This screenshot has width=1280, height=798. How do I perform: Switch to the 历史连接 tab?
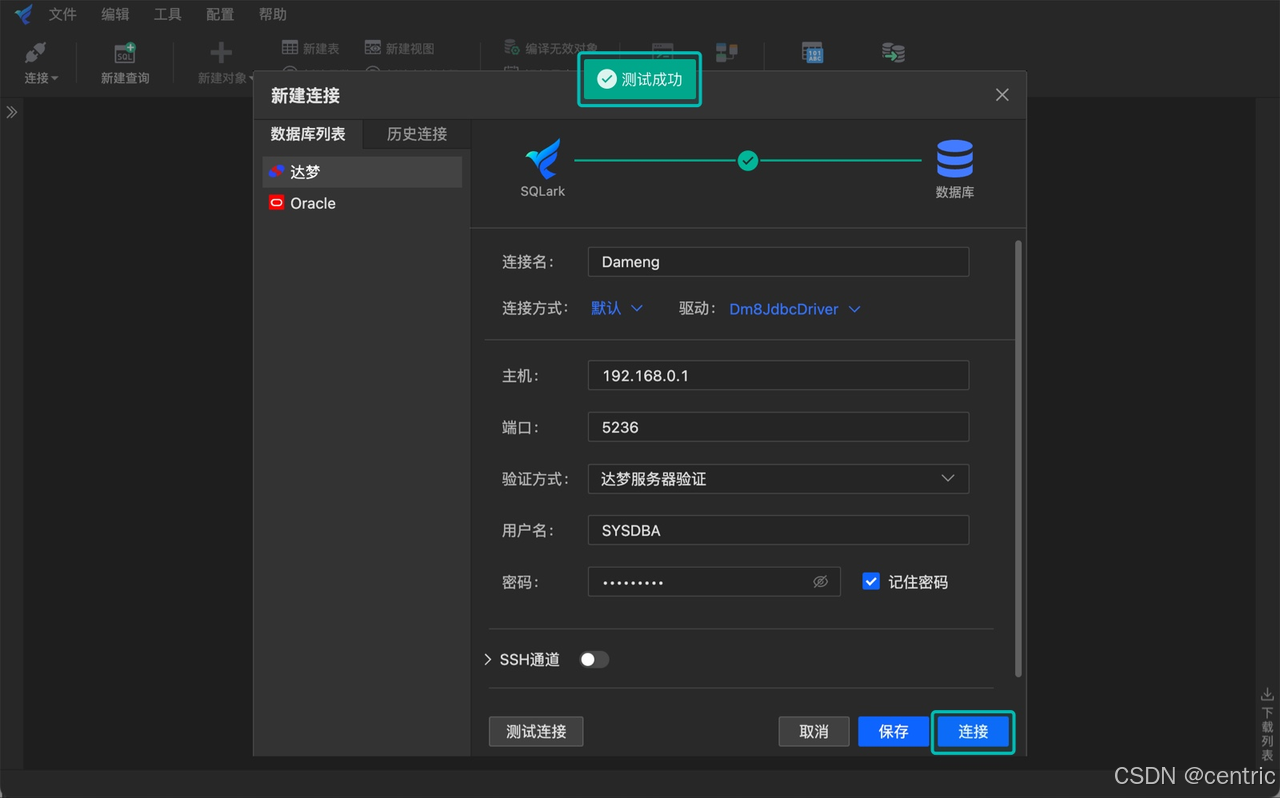tap(417, 134)
